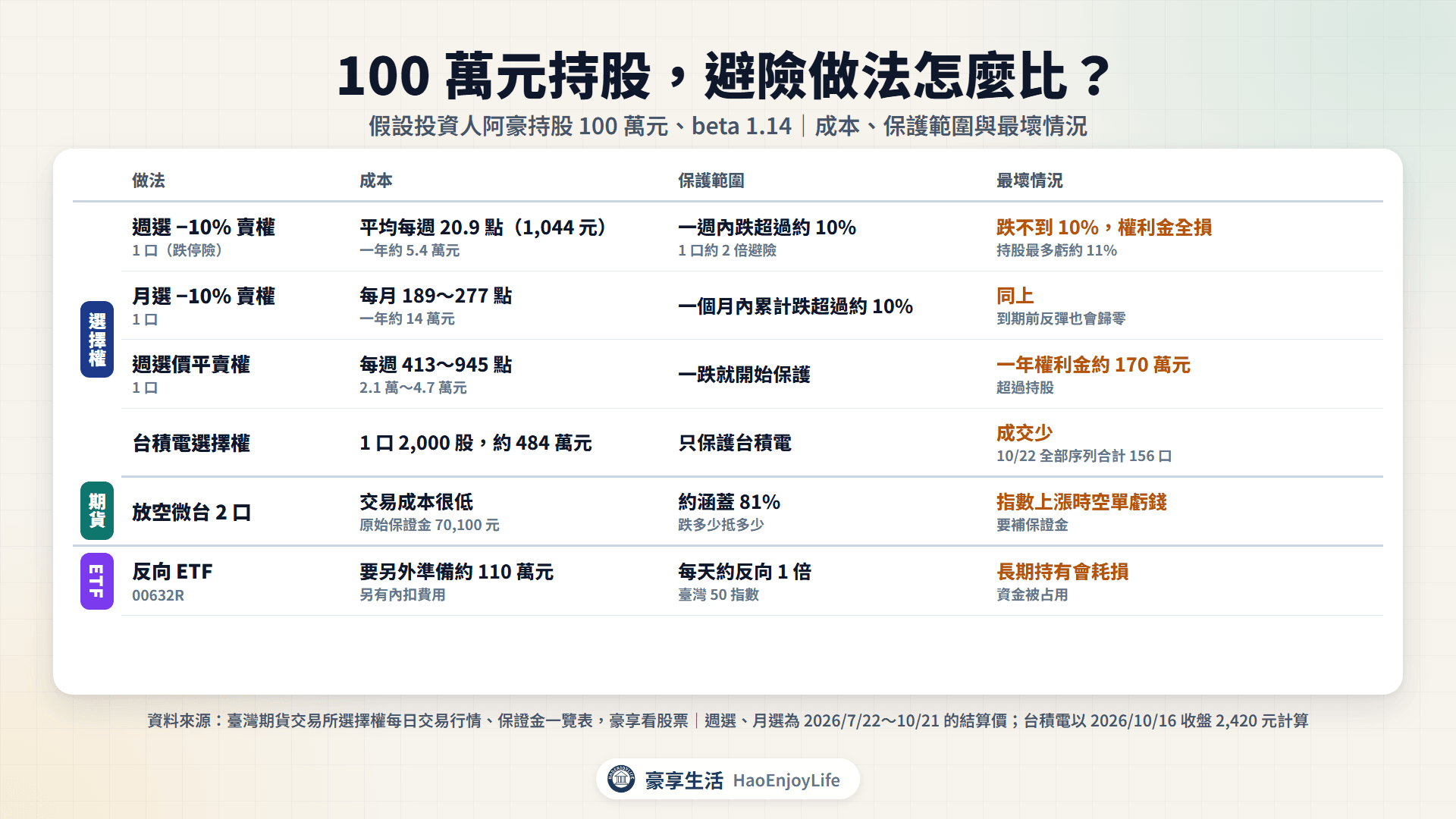
Task: Click the 一年約 5.4 萬元 subtext
Action: pyautogui.click(x=409, y=251)
